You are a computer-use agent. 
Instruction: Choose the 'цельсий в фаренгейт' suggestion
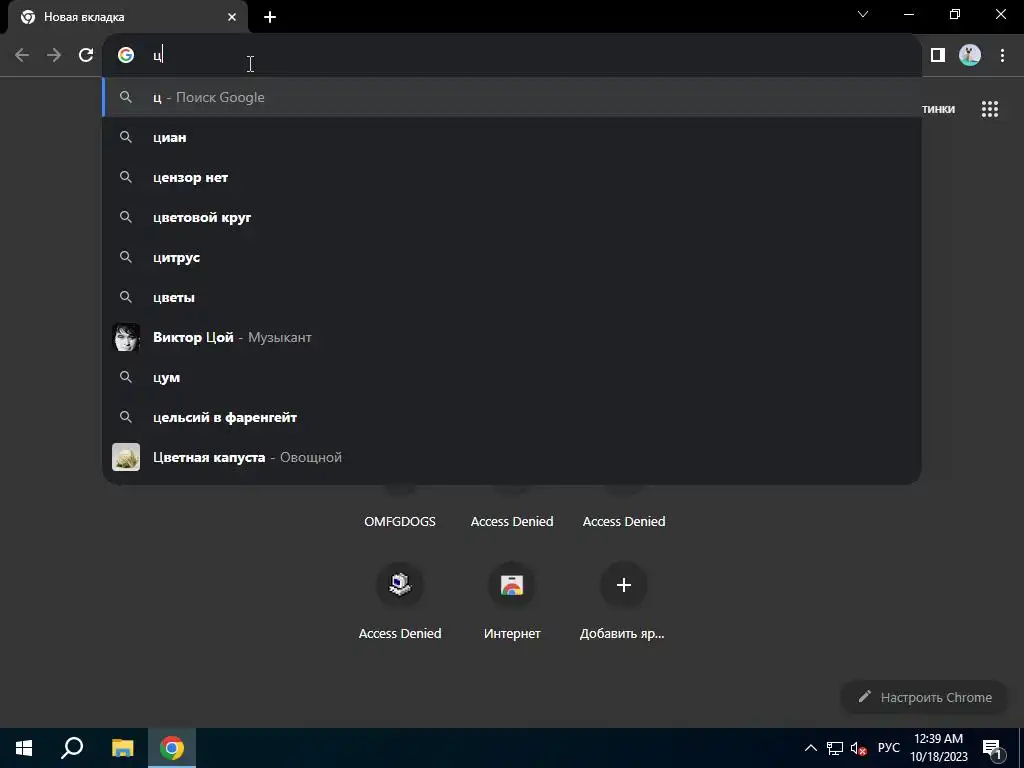512,417
